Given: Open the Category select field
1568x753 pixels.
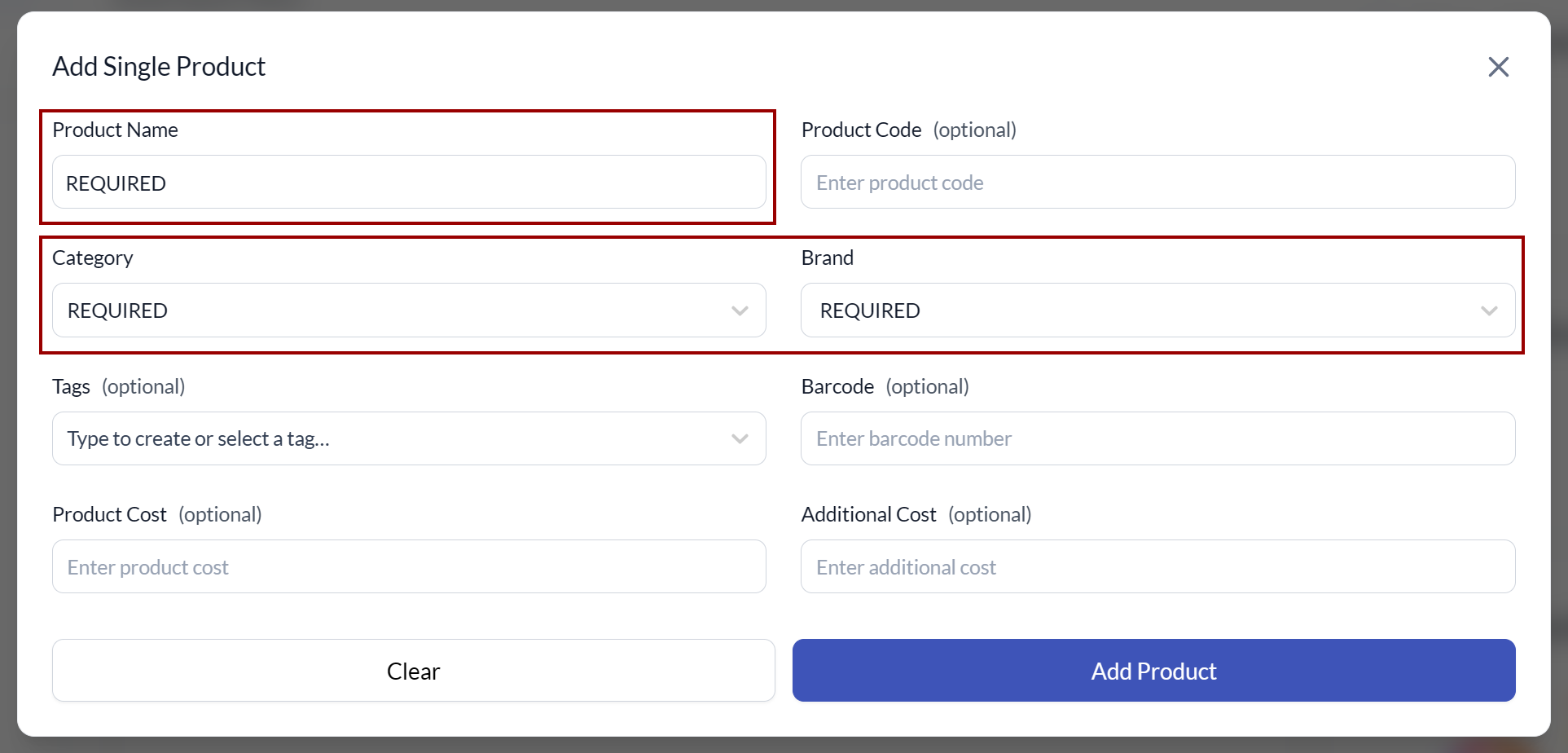Looking at the screenshot, I should click(x=391, y=310).
